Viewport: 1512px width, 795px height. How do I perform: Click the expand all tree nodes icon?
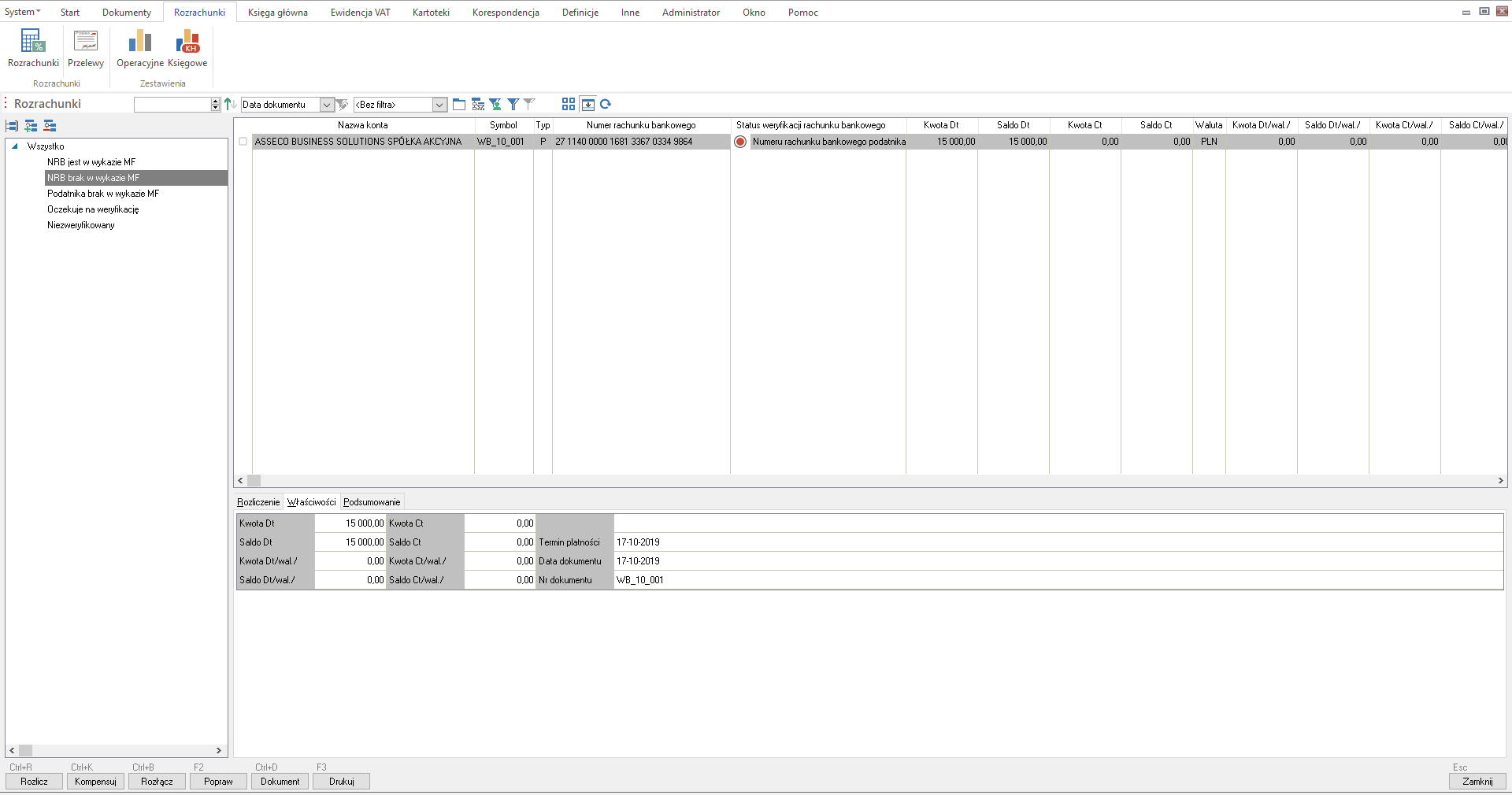31,126
